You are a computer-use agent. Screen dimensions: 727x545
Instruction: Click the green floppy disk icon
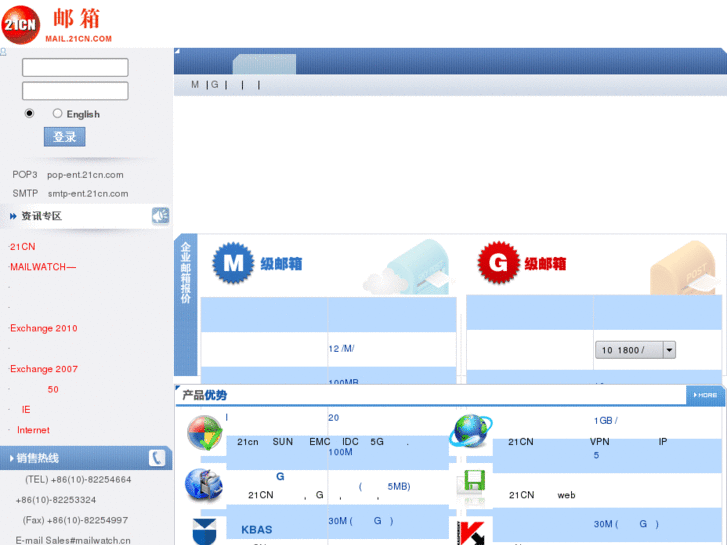tap(474, 481)
